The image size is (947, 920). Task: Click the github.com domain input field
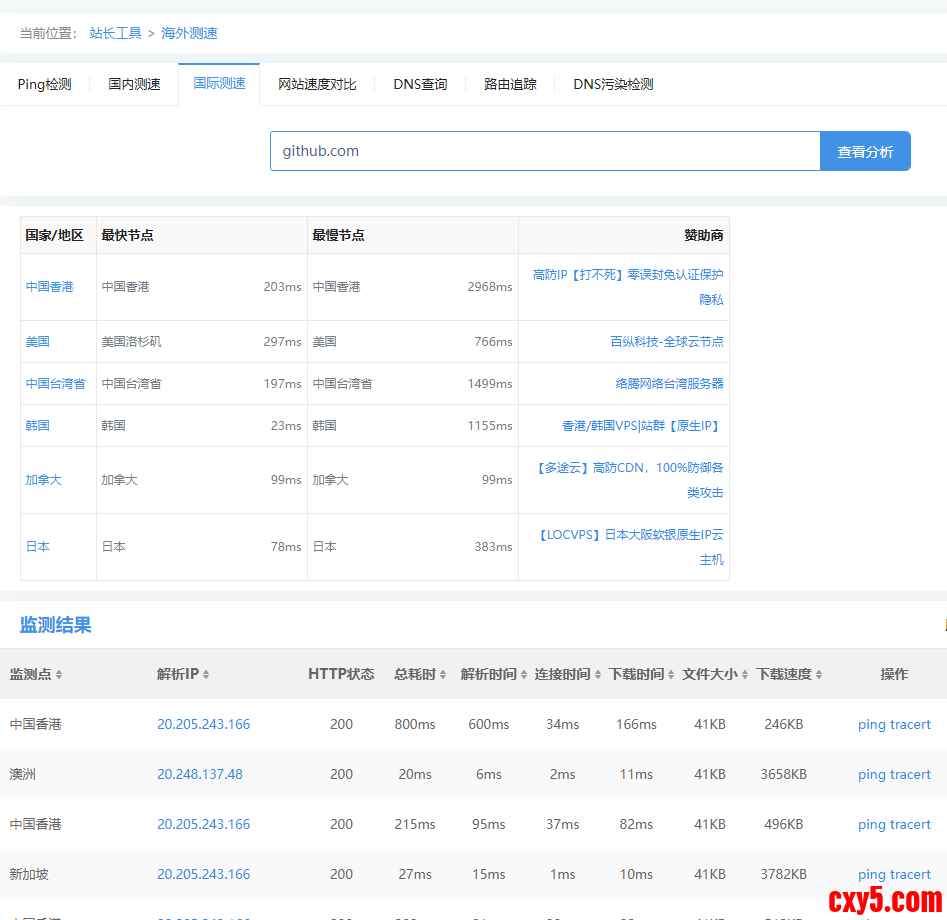coord(545,151)
